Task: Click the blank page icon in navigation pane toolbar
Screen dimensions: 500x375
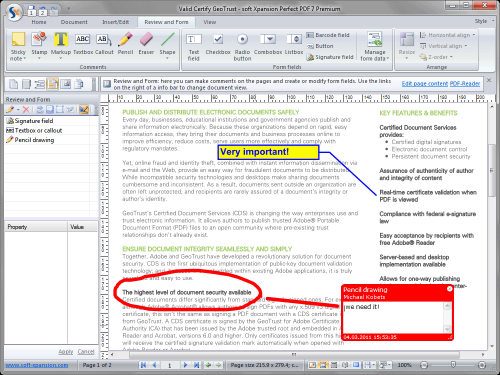Action: (14, 84)
